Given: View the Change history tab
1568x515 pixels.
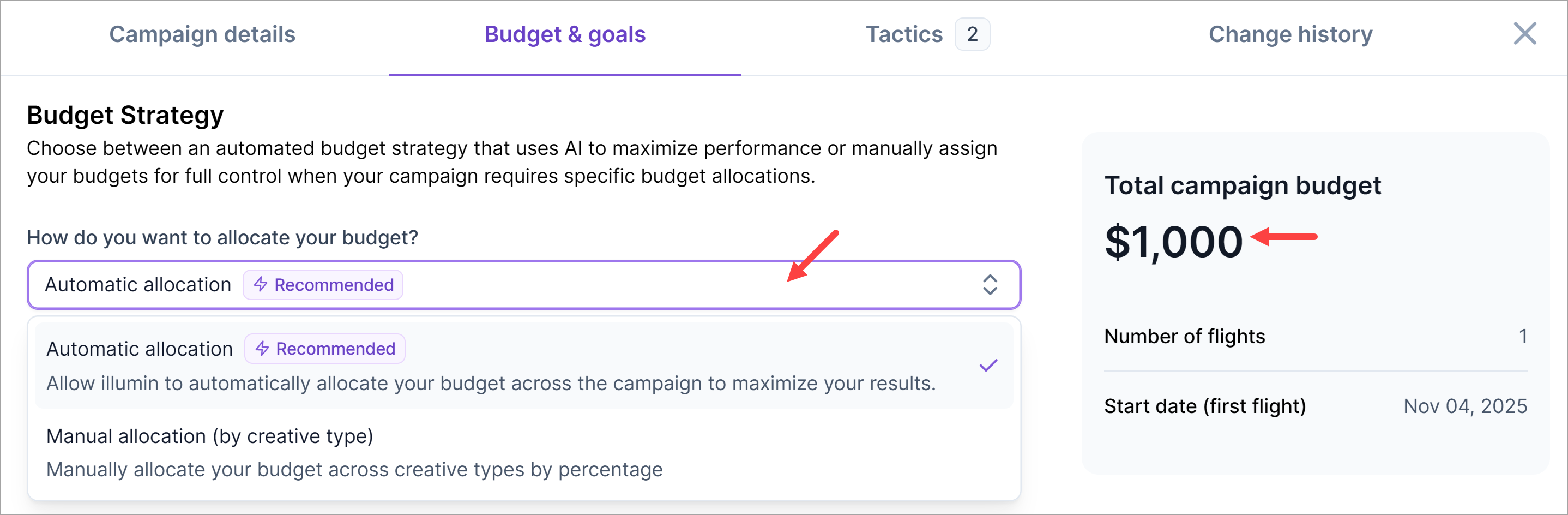Looking at the screenshot, I should [1290, 35].
